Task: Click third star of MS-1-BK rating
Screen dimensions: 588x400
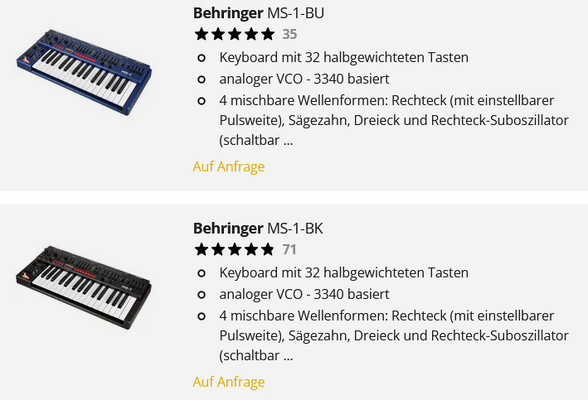Action: click(x=235, y=249)
